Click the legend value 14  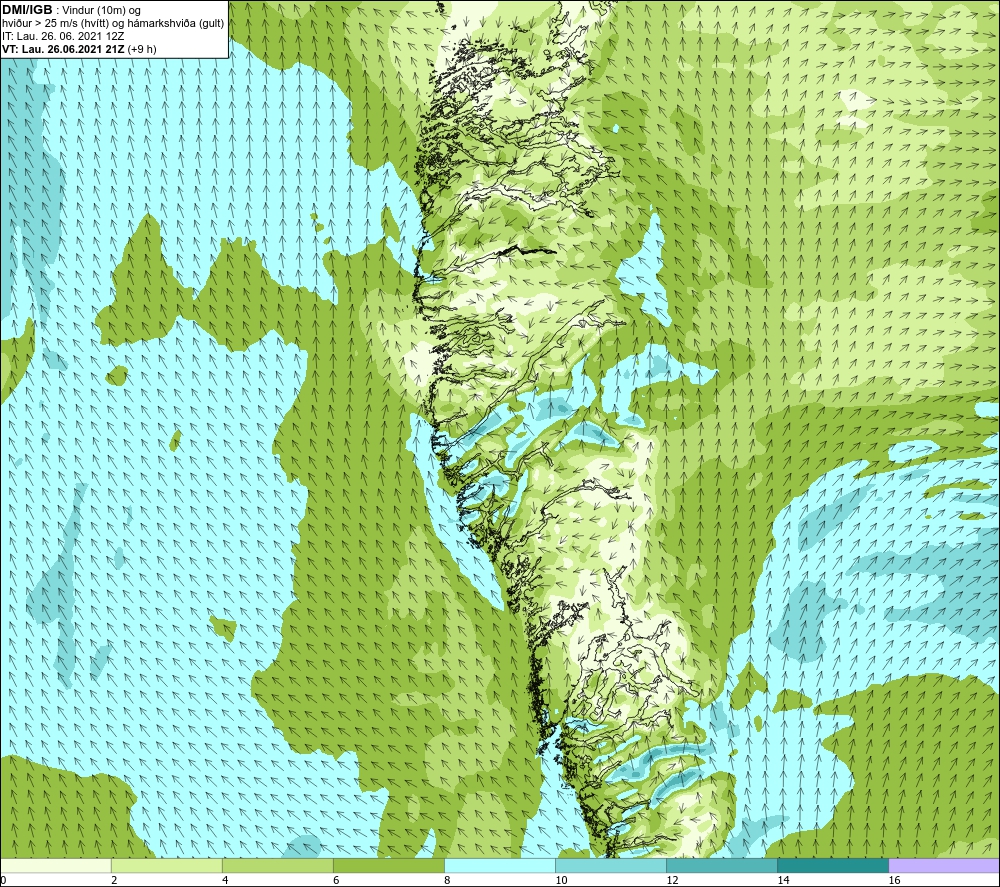click(x=783, y=881)
